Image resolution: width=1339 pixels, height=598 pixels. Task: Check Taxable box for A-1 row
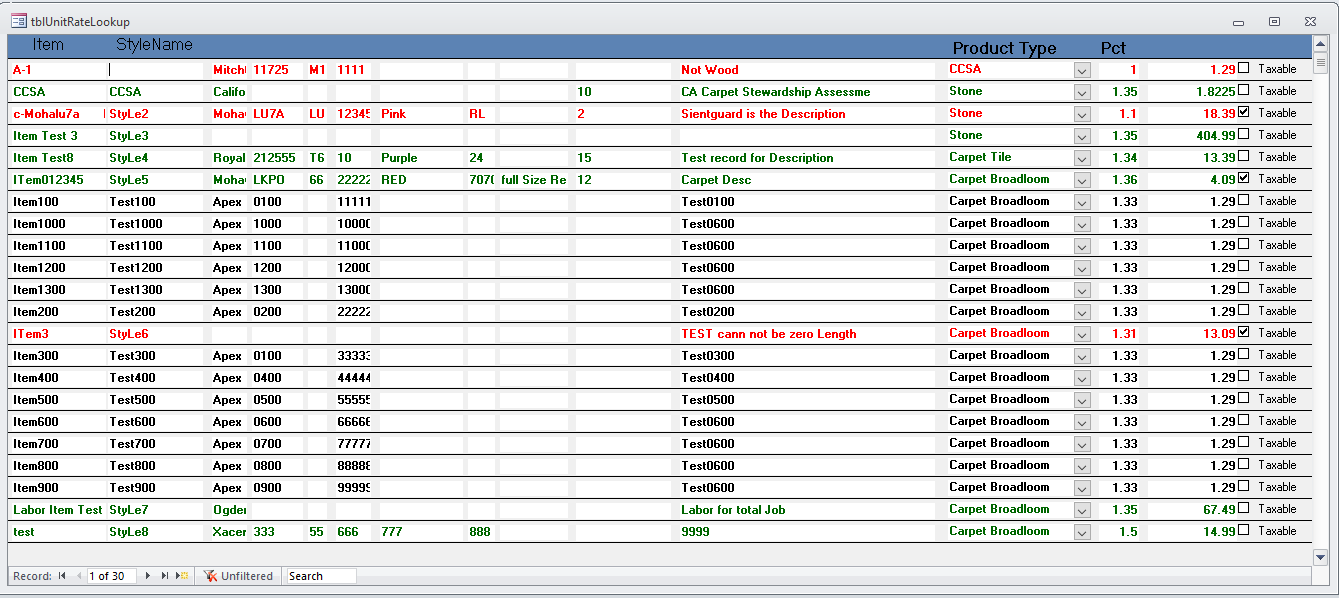(x=1244, y=69)
